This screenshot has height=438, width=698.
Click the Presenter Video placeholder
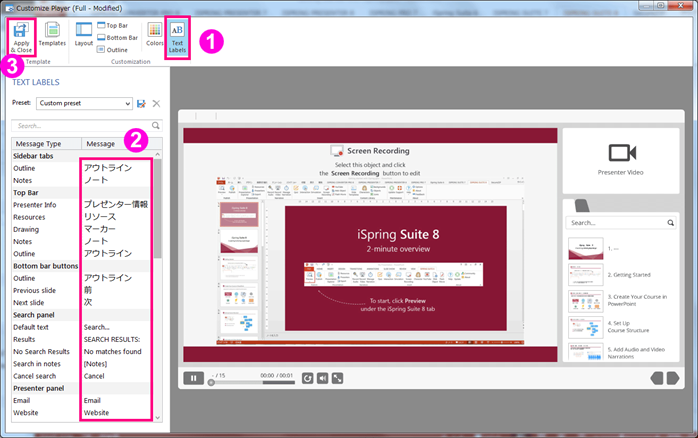pyautogui.click(x=621, y=160)
